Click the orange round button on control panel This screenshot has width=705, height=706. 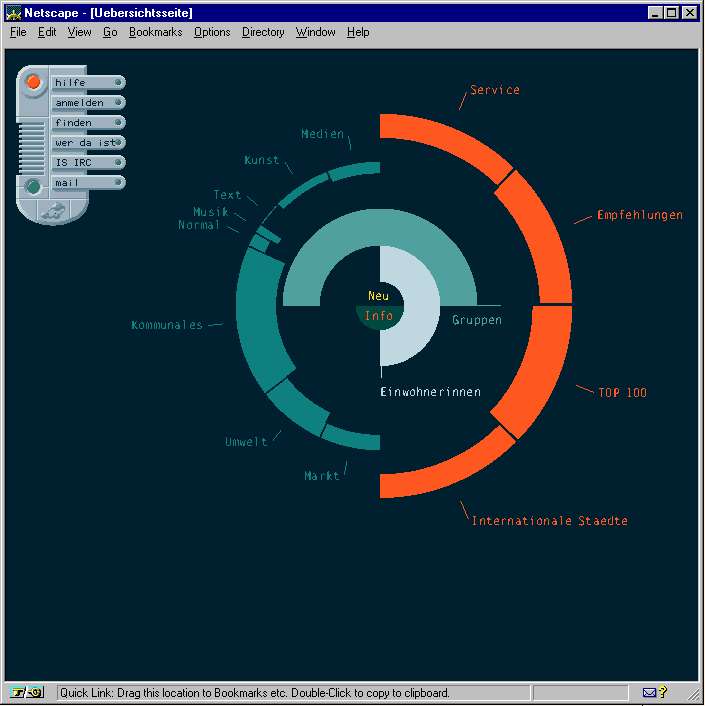coord(33,83)
